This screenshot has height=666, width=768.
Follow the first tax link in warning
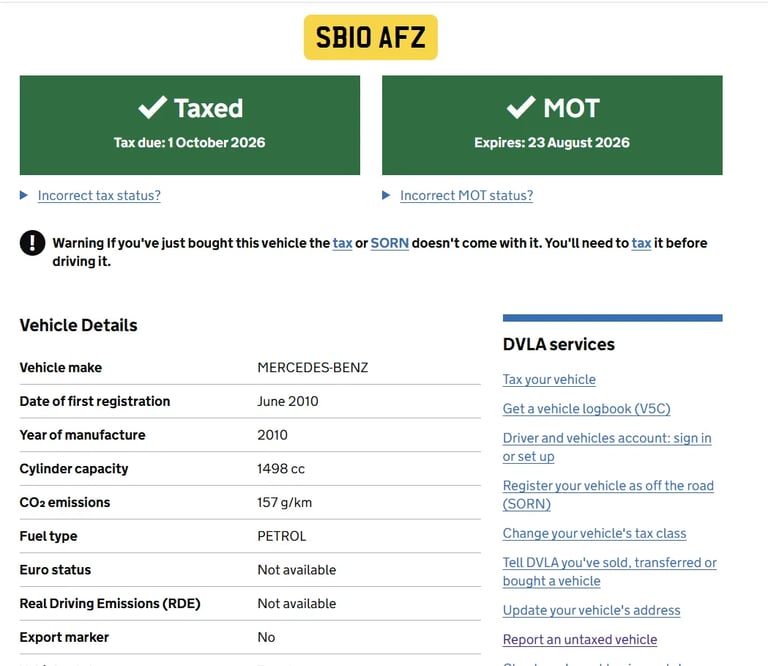pos(342,243)
